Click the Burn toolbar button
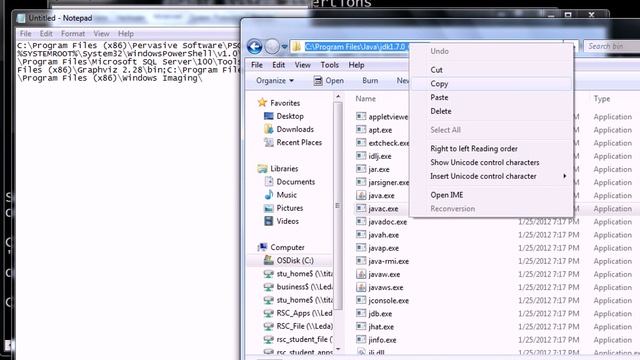Screen dimensions: 640x360 coord(370,81)
